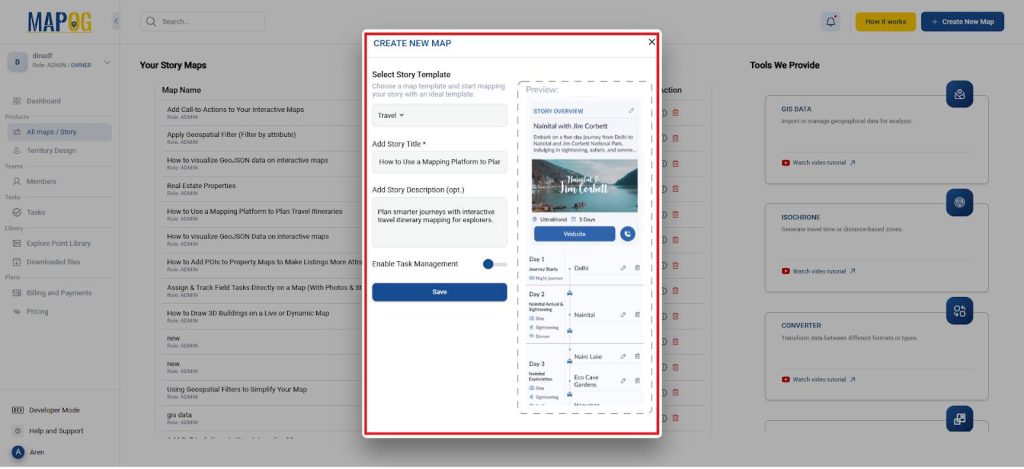The width and height of the screenshot is (1024, 469).
Task: Click the Aren user avatar
Action: pos(18,452)
